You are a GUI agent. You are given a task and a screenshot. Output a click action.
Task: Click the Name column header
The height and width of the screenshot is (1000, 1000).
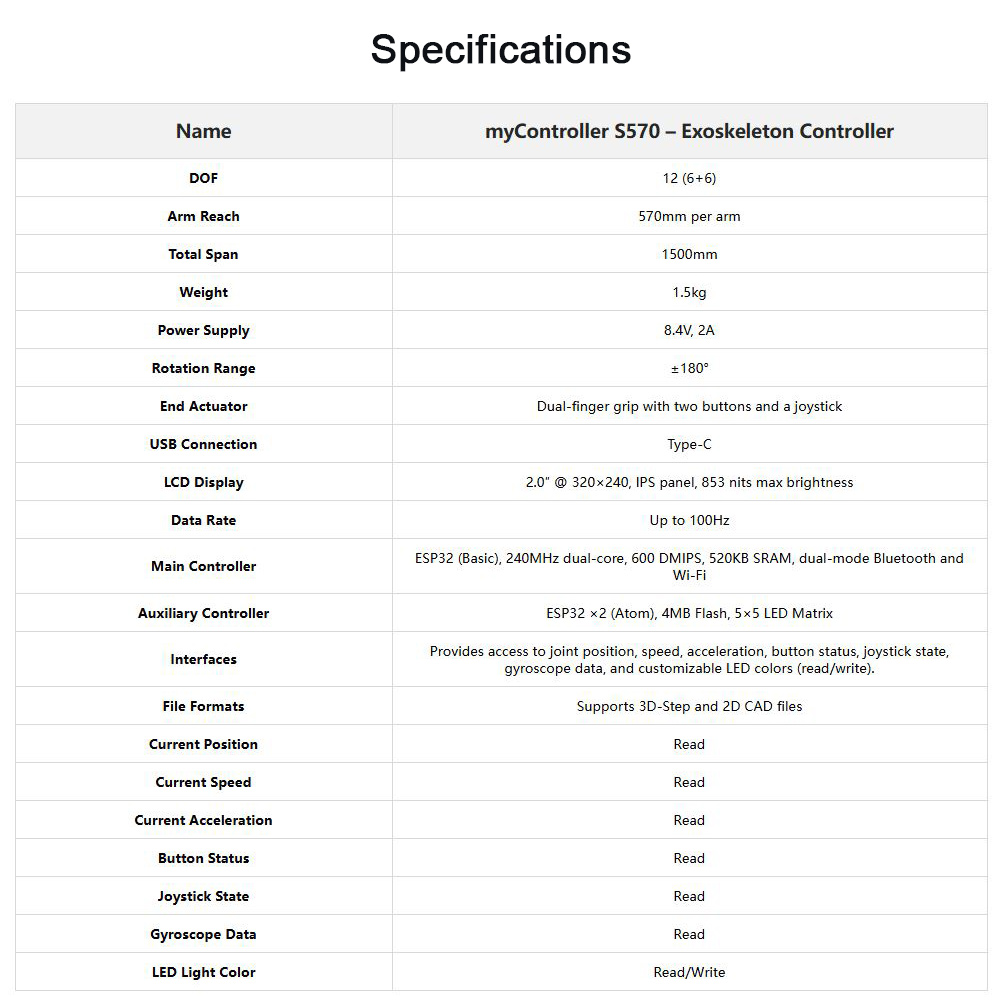203,131
